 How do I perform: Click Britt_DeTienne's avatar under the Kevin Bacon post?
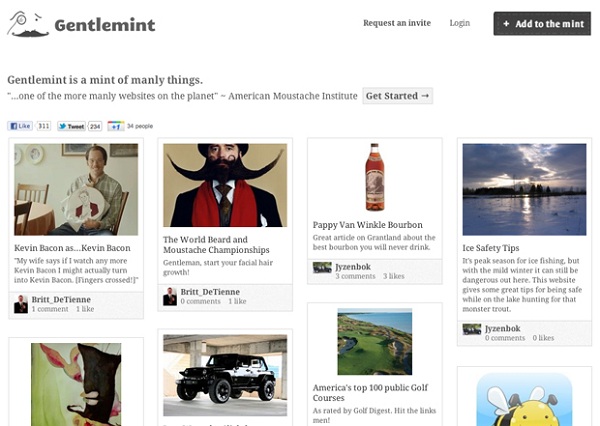[x=21, y=304]
